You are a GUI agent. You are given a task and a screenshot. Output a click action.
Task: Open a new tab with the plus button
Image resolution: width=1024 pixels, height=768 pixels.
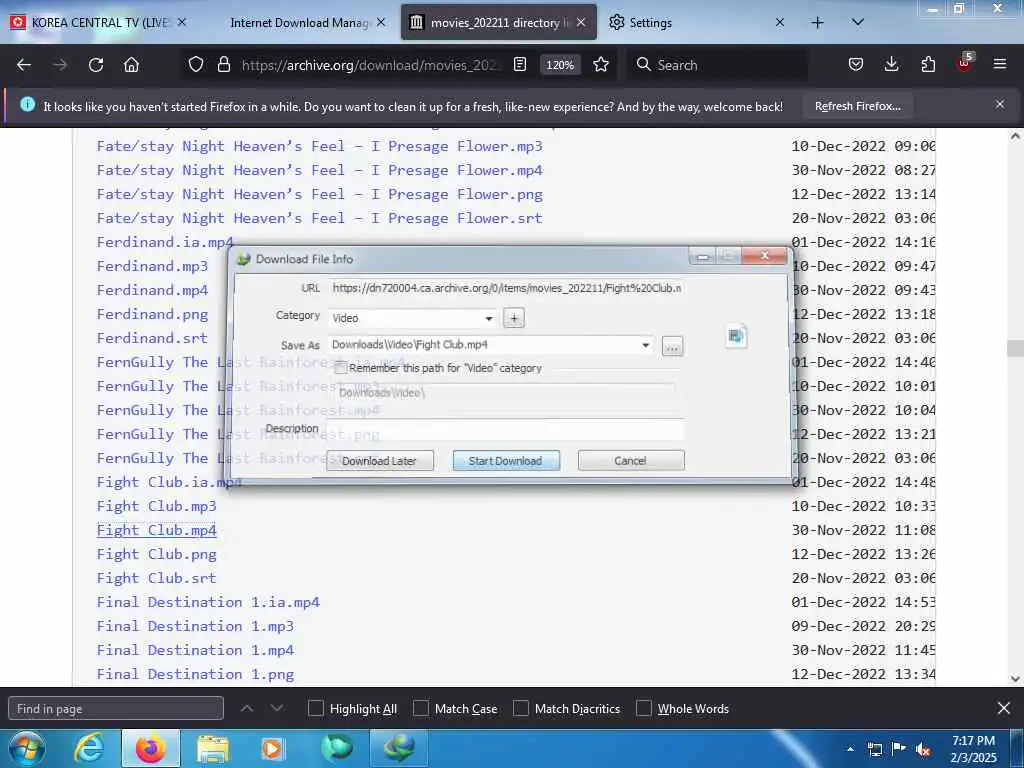(817, 23)
